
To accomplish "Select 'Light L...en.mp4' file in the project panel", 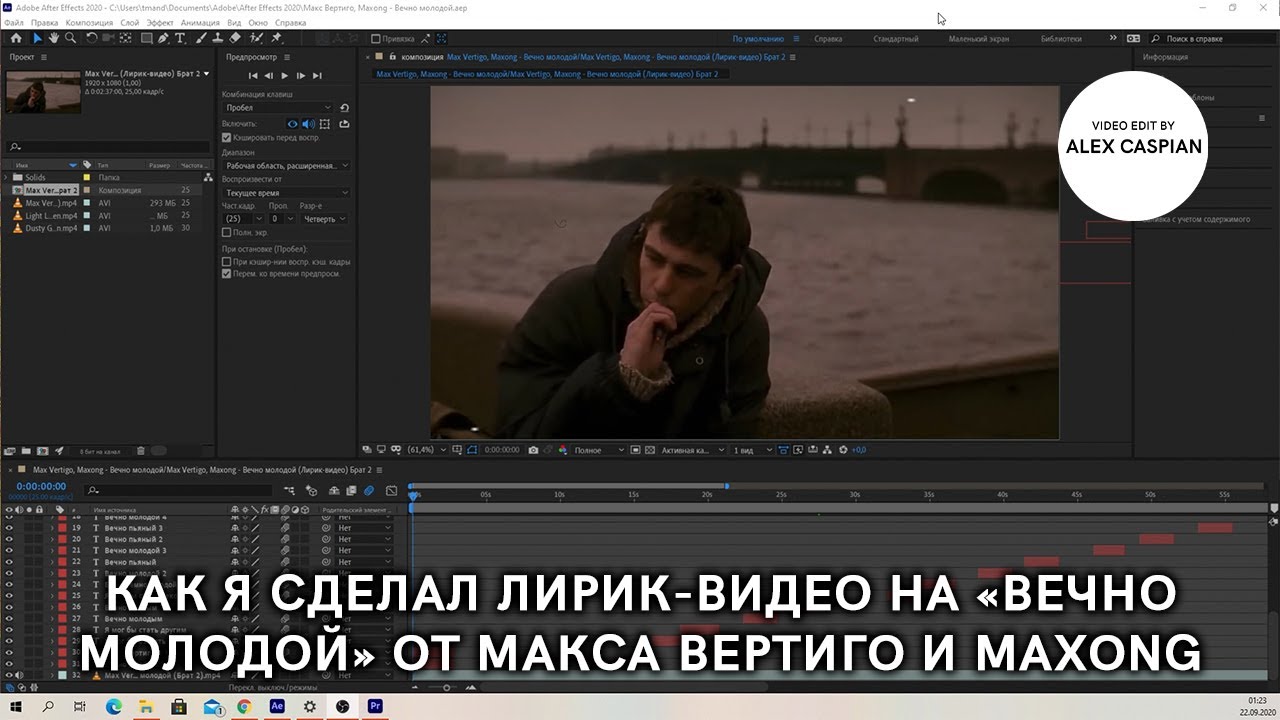I will pyautogui.click(x=50, y=215).
